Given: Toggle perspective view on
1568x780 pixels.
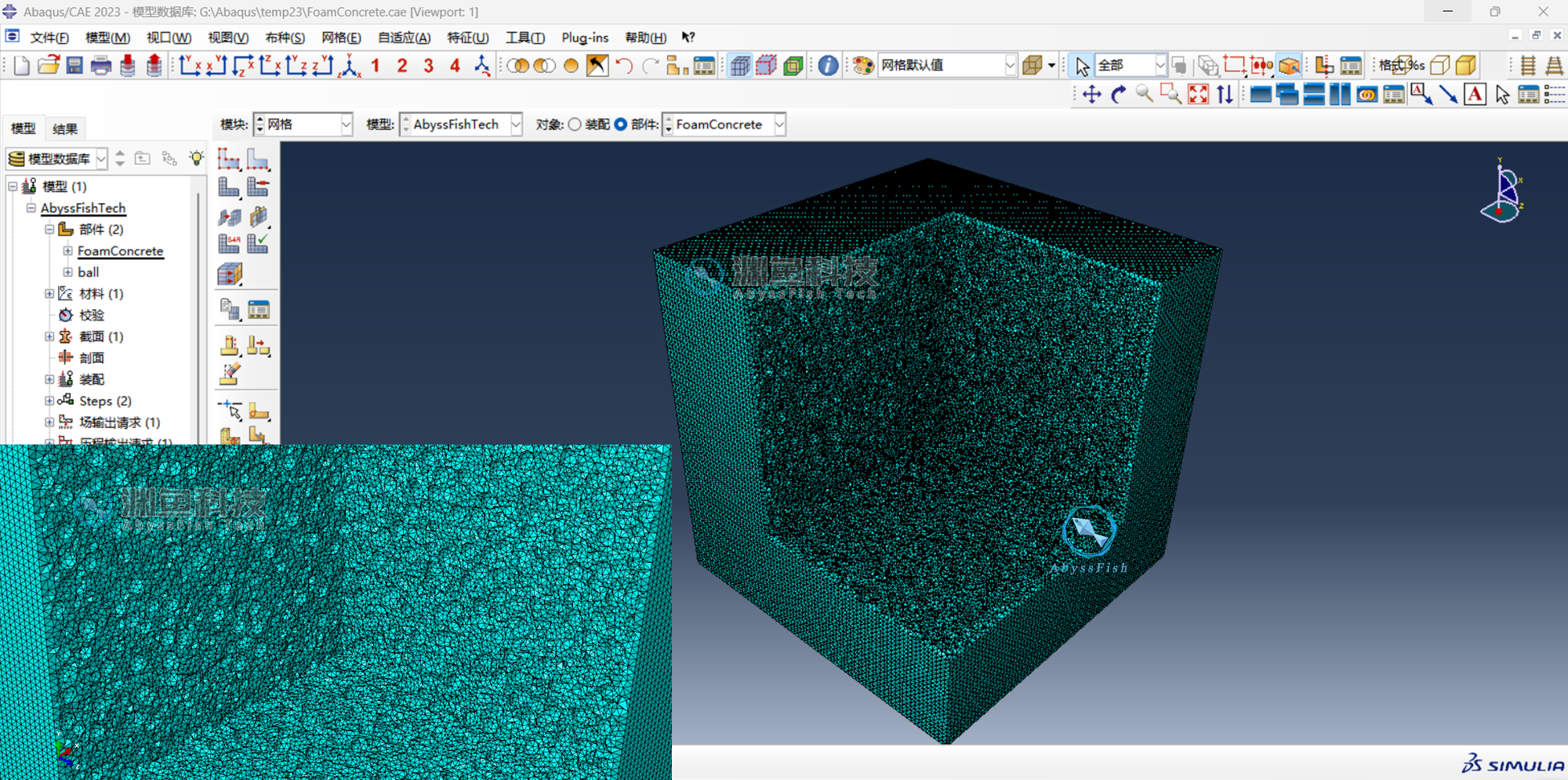Looking at the screenshot, I should tap(1555, 66).
